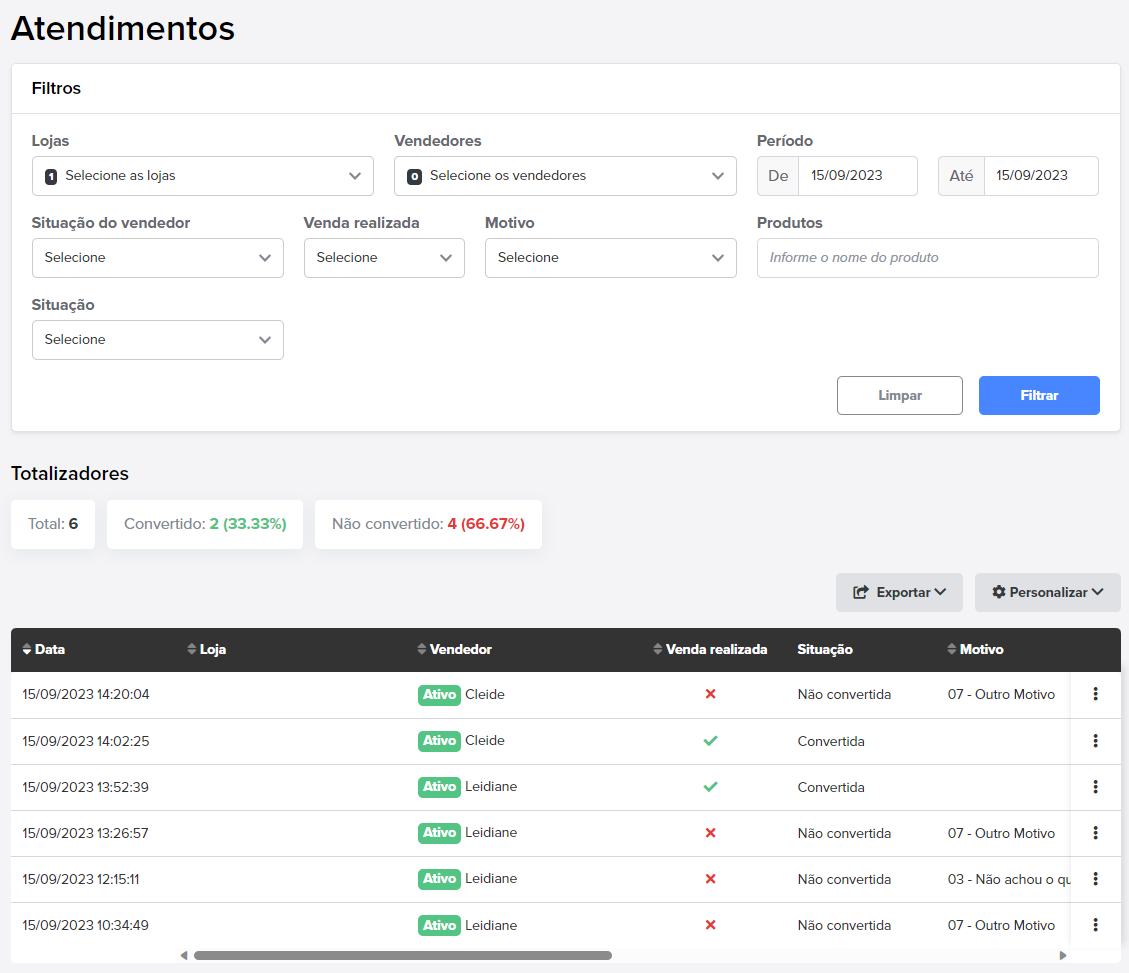Click red X icon in 12:15:11 row
This screenshot has width=1129, height=973.
(x=710, y=879)
